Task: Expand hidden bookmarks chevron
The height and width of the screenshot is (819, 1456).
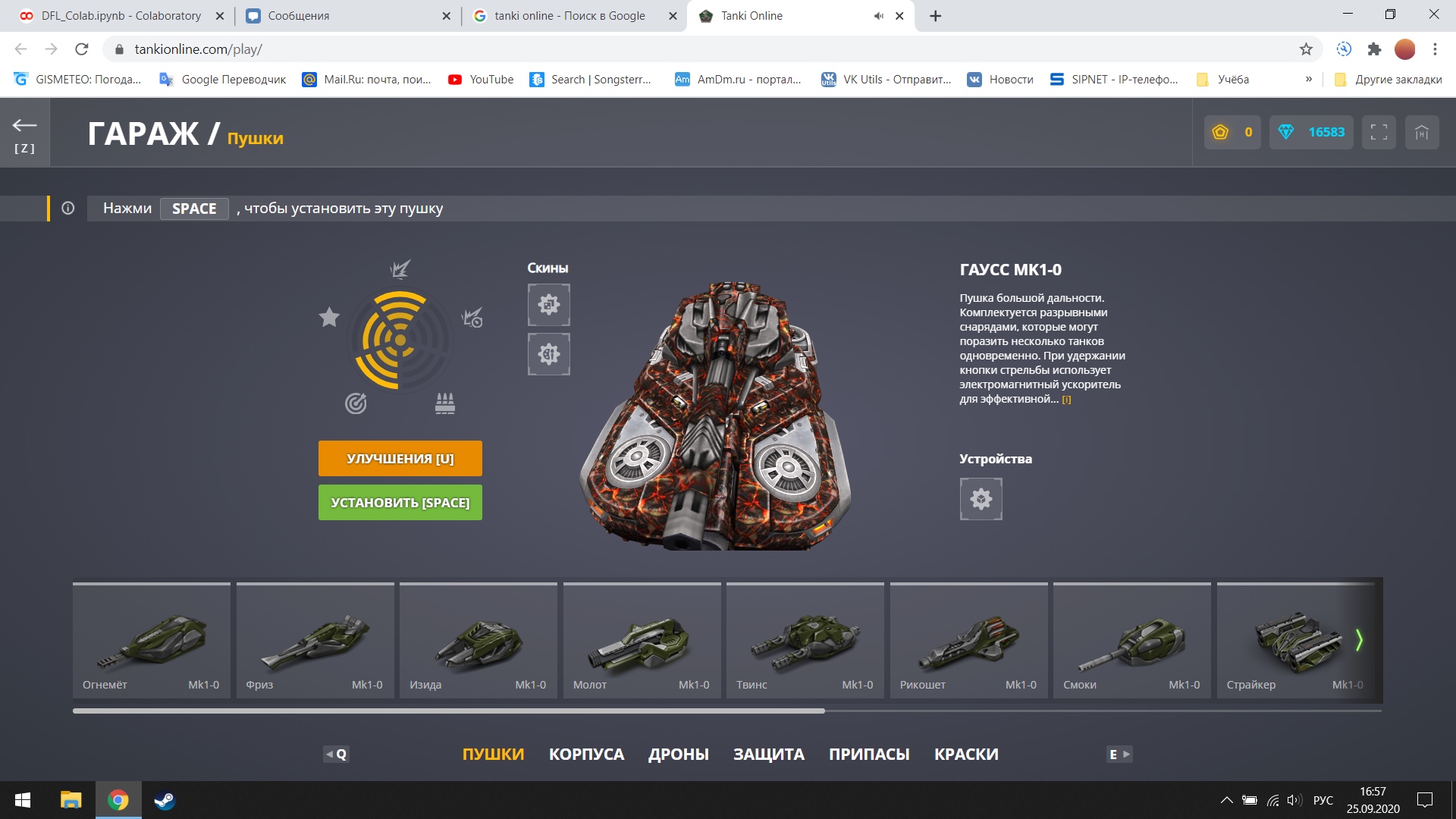Action: coord(1309,79)
